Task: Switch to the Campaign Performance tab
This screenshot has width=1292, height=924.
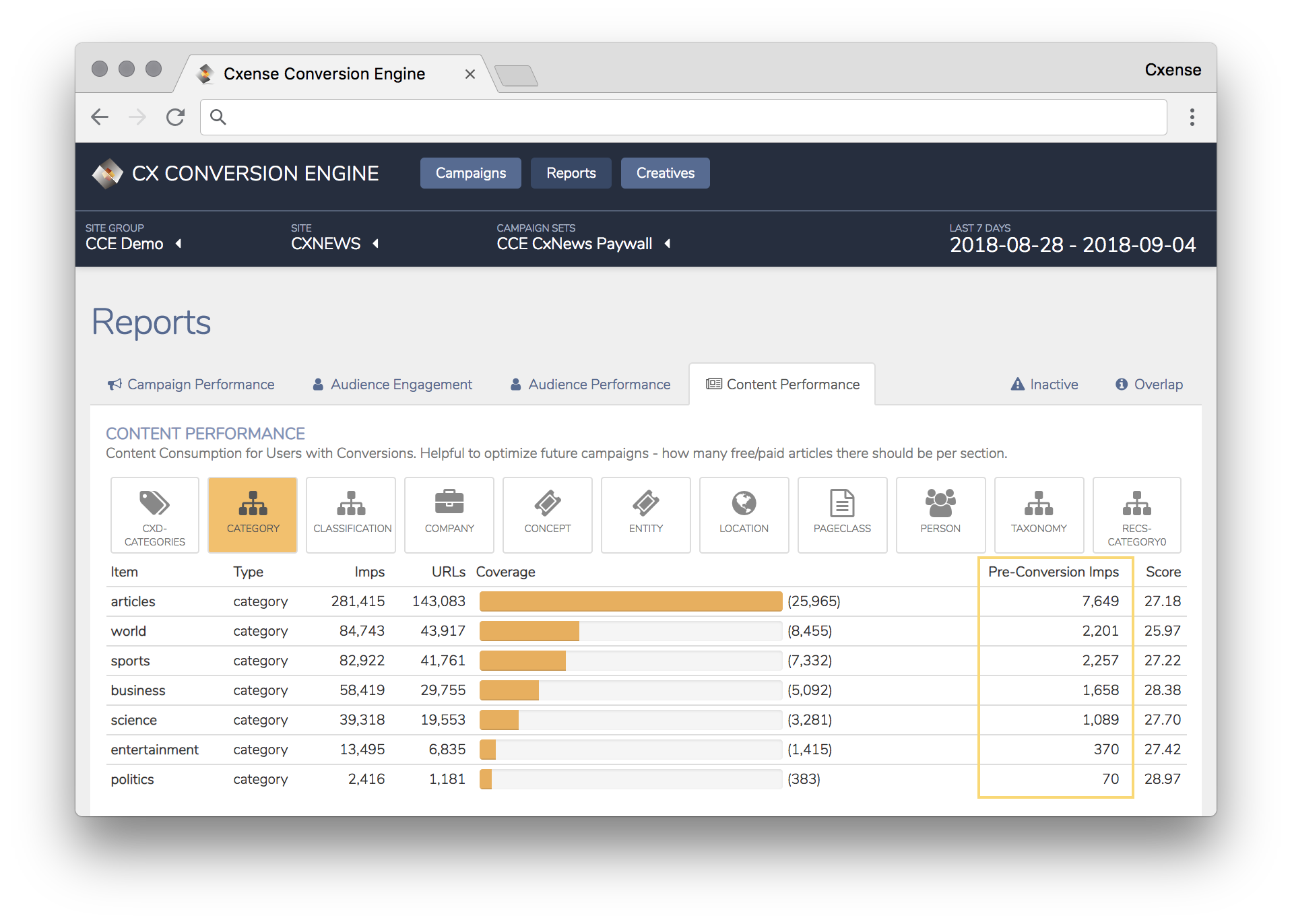Action: (x=191, y=385)
